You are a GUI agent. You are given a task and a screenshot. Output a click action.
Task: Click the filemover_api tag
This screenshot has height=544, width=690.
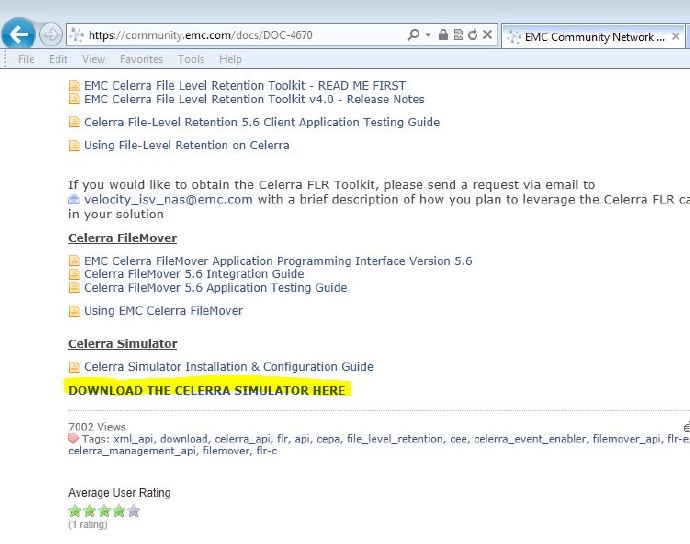coord(627,439)
